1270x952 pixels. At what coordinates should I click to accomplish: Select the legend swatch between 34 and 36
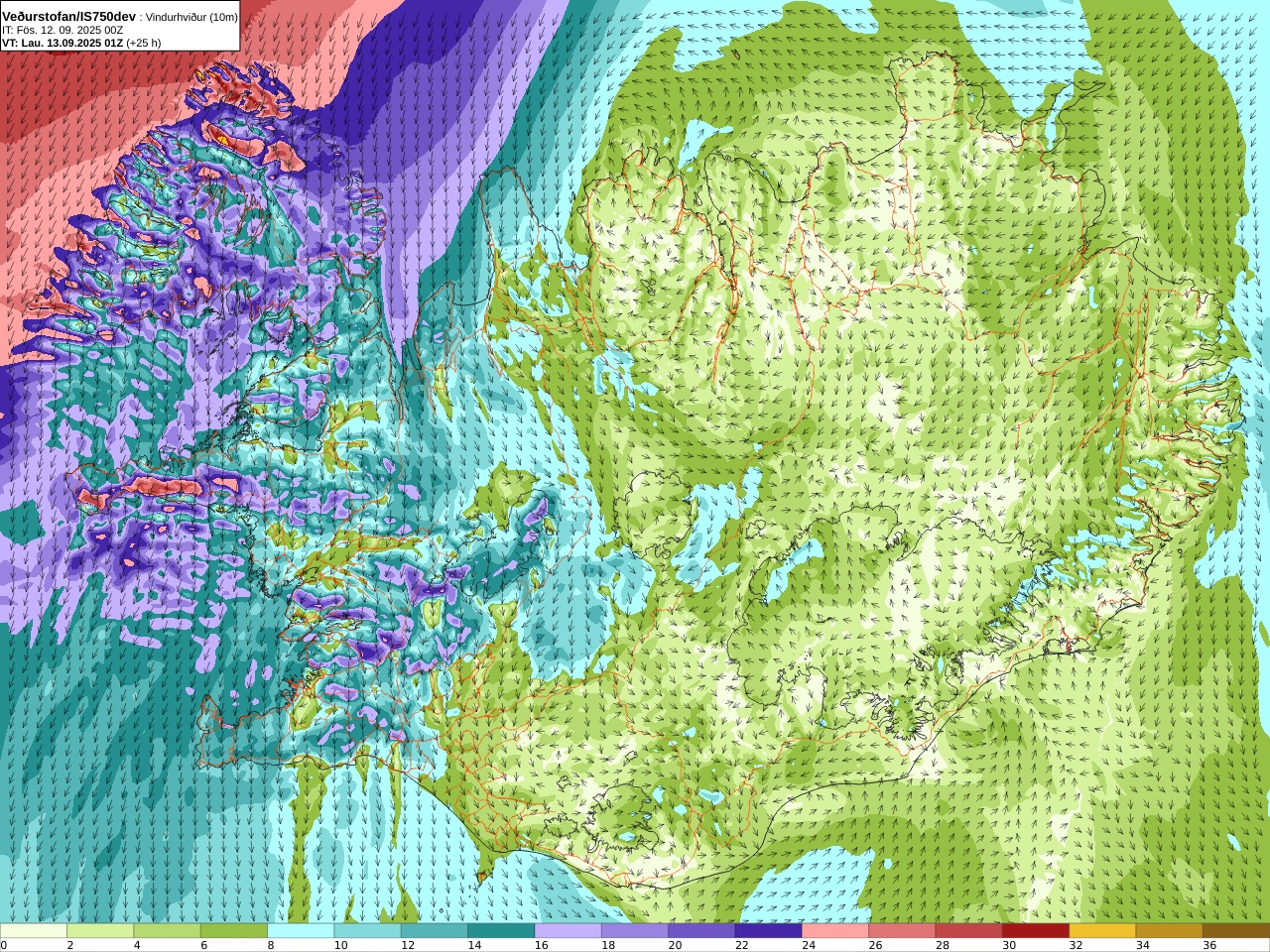[x=1169, y=931]
